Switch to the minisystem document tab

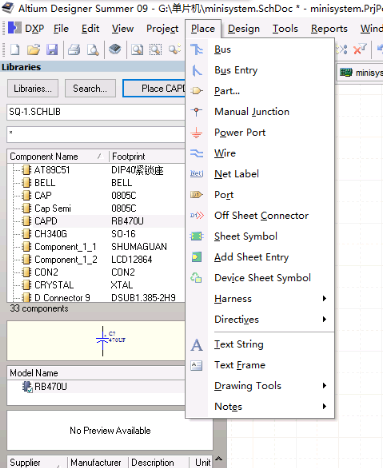tap(361, 72)
